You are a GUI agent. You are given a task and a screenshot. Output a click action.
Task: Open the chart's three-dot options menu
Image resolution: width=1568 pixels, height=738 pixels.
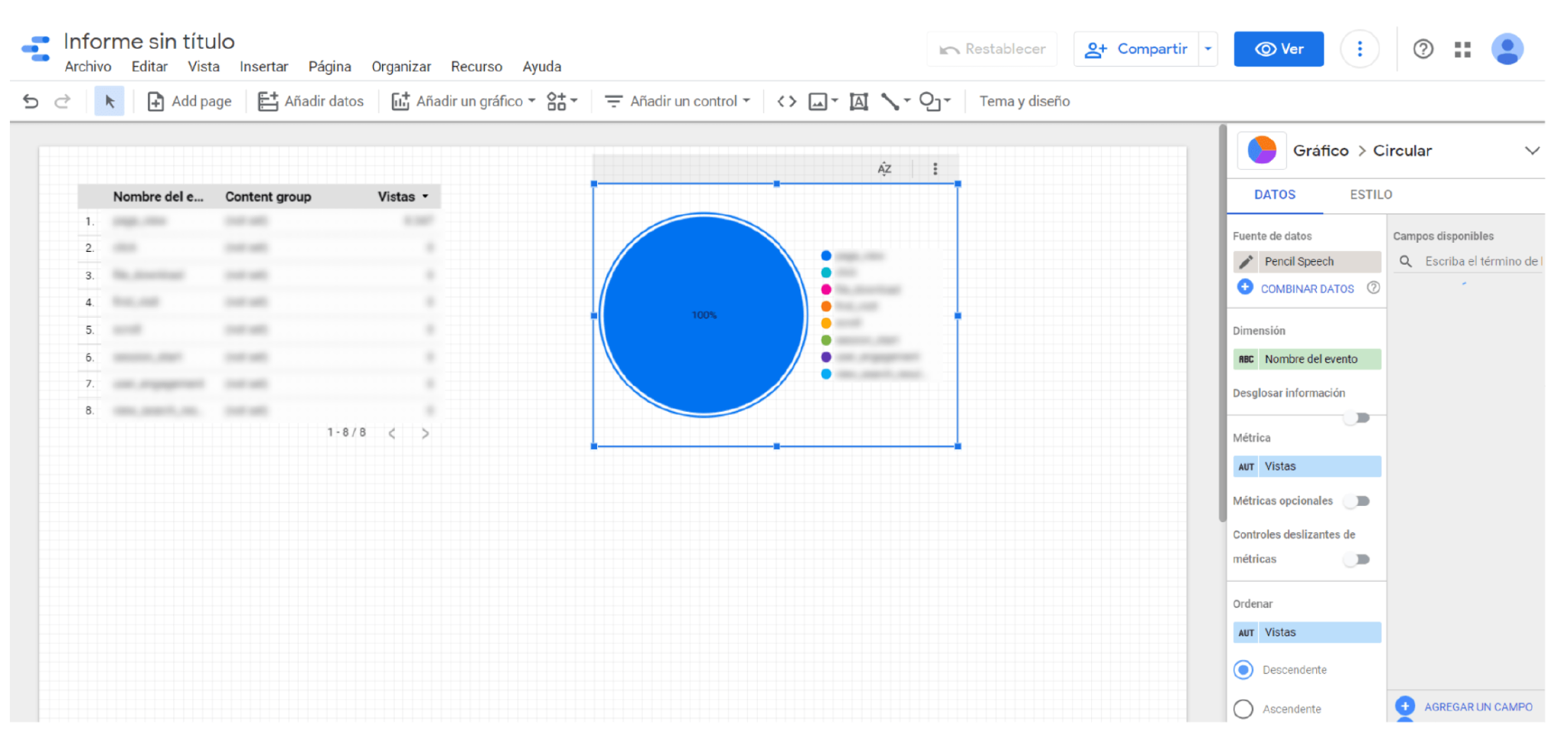(934, 167)
